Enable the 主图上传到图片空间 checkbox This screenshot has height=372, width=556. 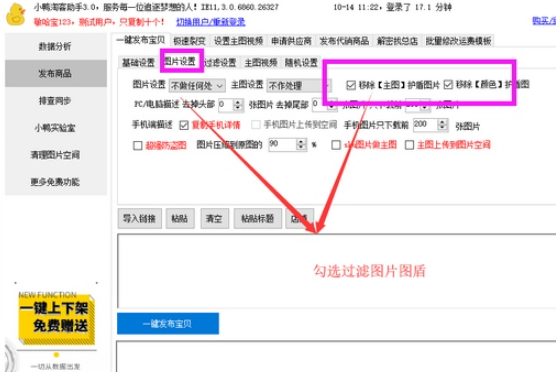click(410, 145)
